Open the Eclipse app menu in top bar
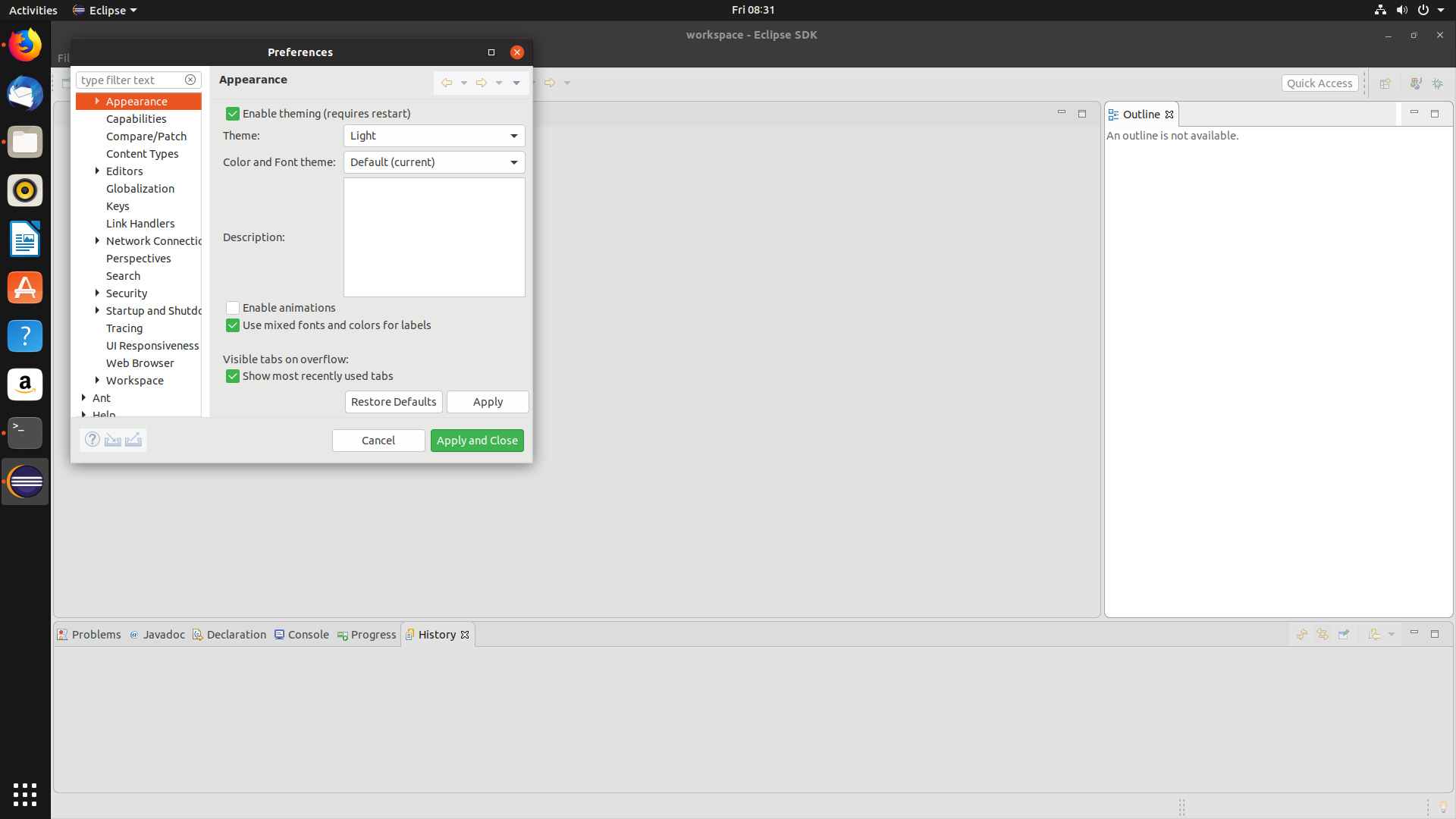This screenshot has height=819, width=1456. [105, 10]
